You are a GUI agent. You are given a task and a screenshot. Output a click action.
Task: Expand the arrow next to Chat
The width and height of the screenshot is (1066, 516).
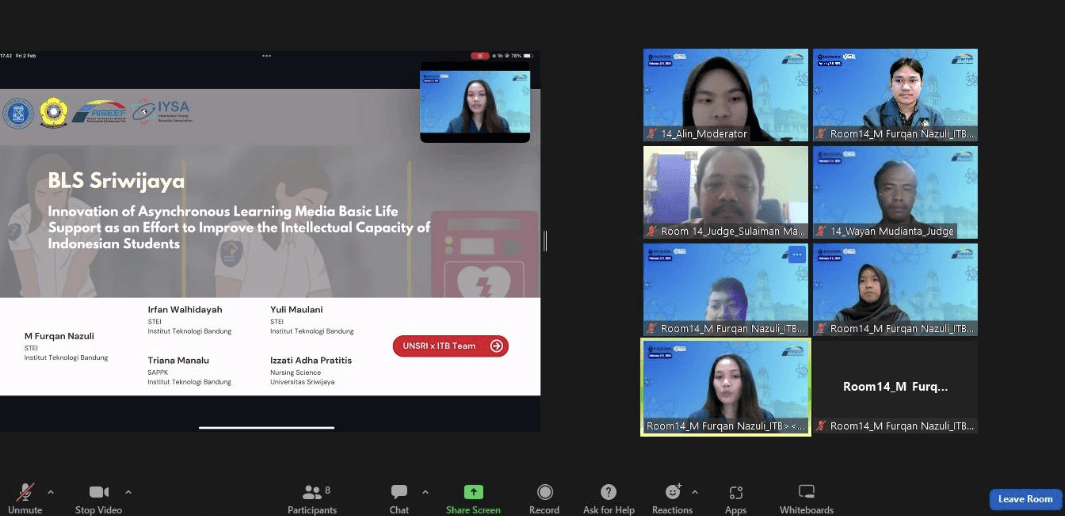pos(425,491)
